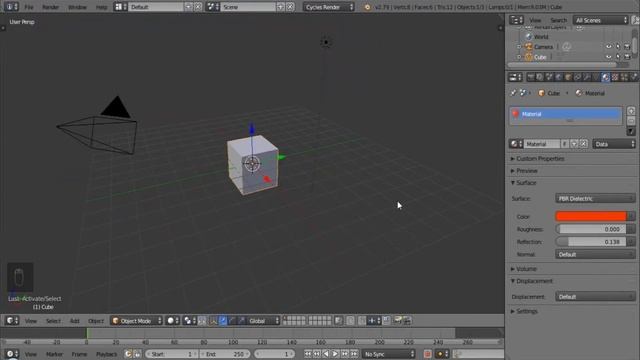Click the OpenGL render image icon
This screenshot has width=640, height=360.
coord(397,320)
